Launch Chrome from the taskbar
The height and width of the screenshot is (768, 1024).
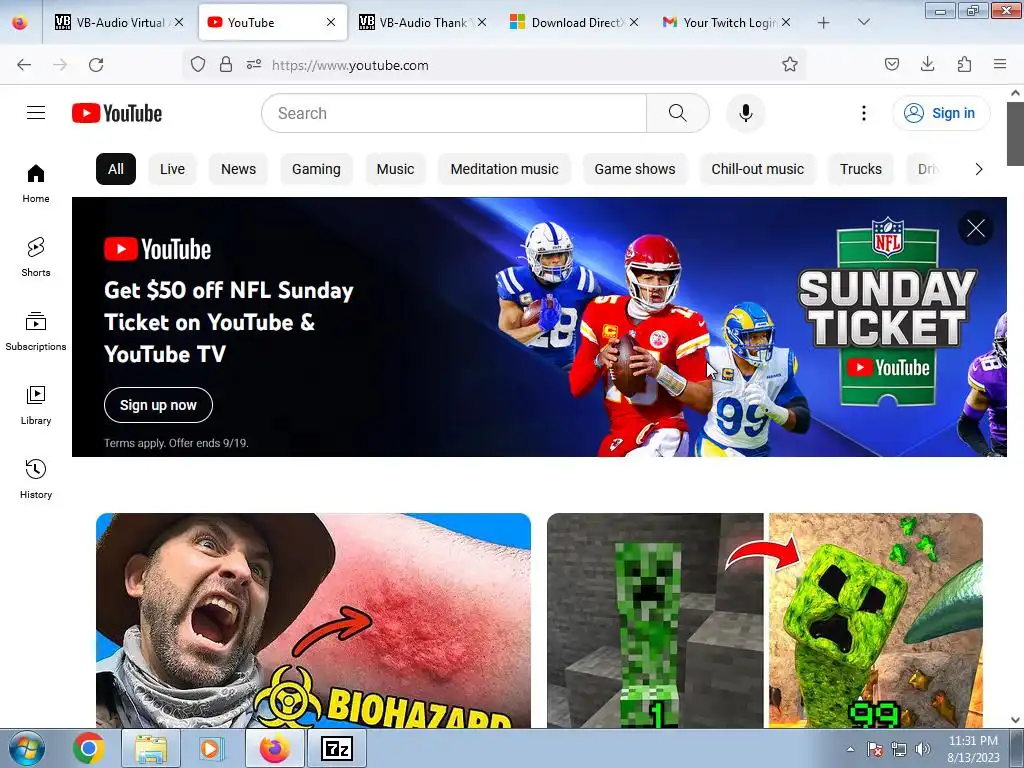88,748
